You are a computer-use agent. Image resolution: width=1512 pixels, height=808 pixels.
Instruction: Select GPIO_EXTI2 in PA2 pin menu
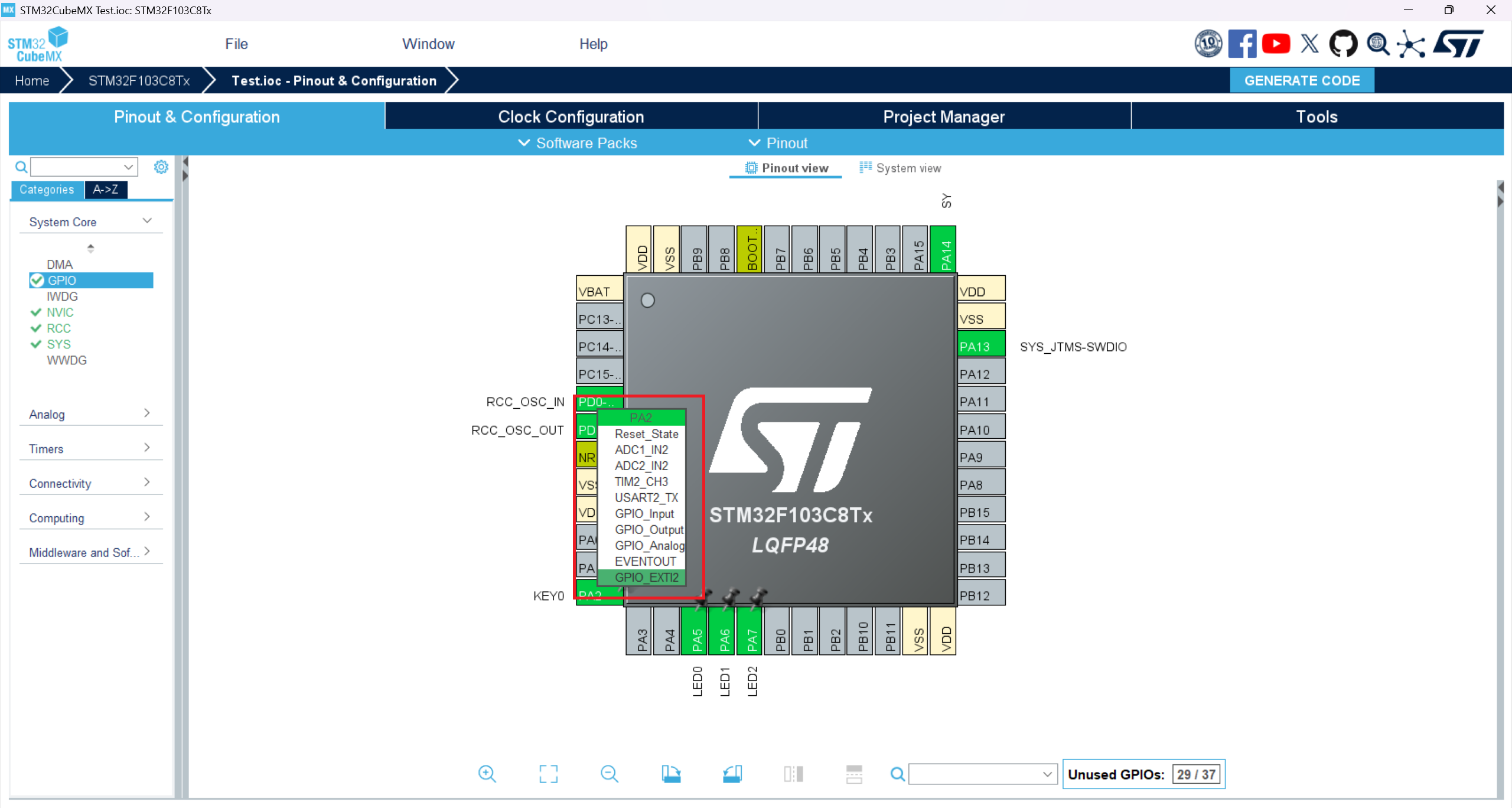tap(646, 577)
